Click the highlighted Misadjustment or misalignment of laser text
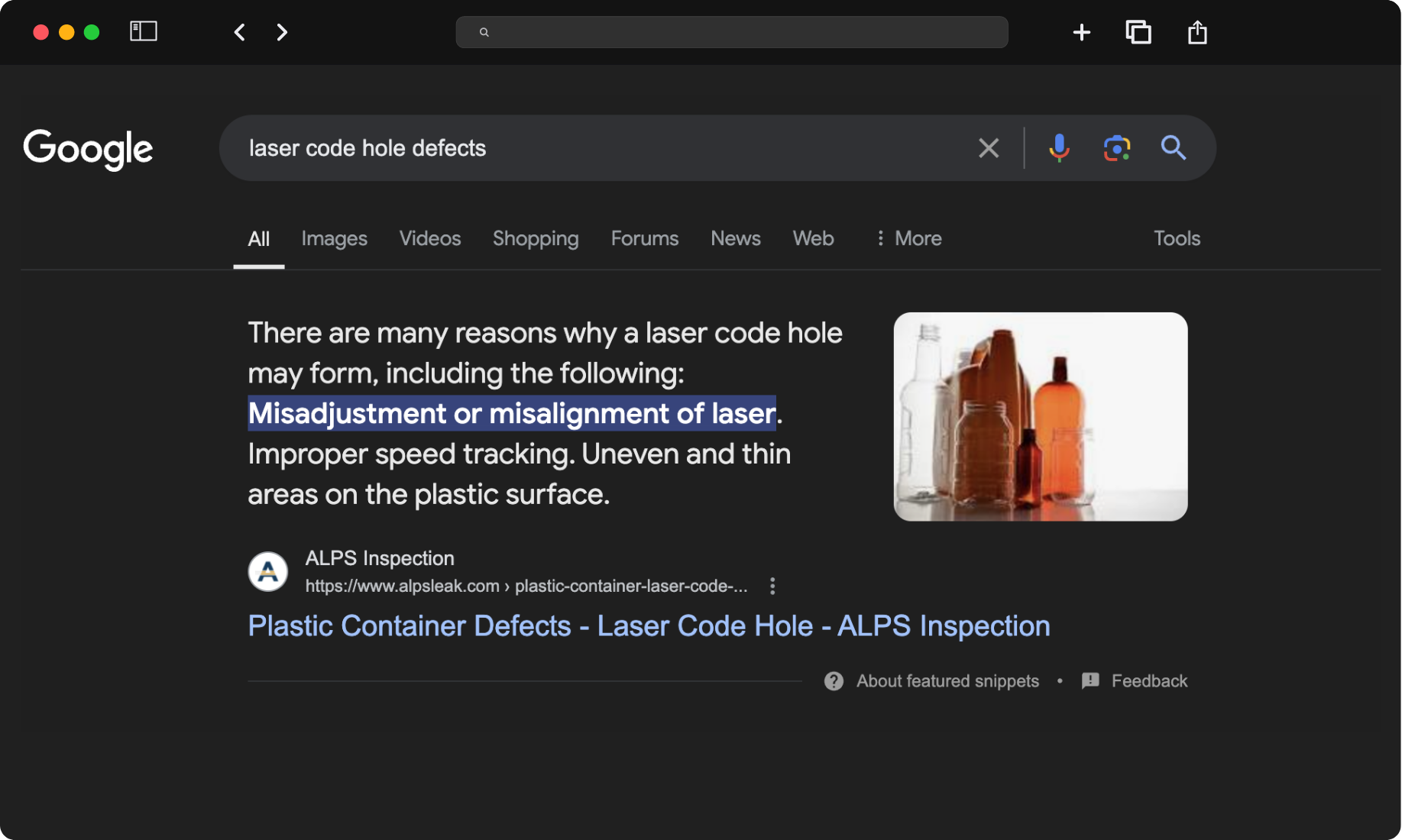Viewport: 1402px width, 840px height. [x=512, y=413]
